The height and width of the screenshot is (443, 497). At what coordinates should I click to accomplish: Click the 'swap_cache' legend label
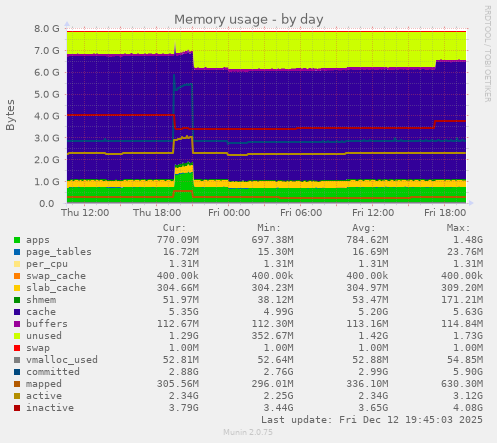click(x=56, y=276)
